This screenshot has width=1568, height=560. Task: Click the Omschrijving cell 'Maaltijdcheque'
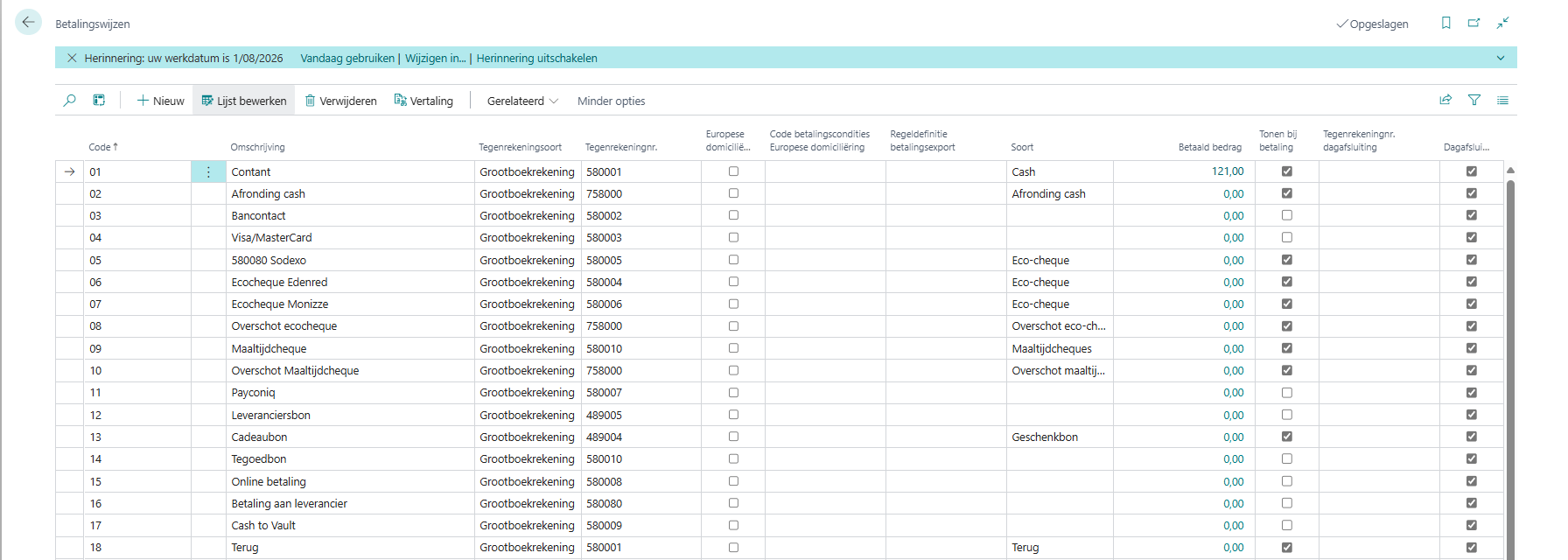pos(269,348)
